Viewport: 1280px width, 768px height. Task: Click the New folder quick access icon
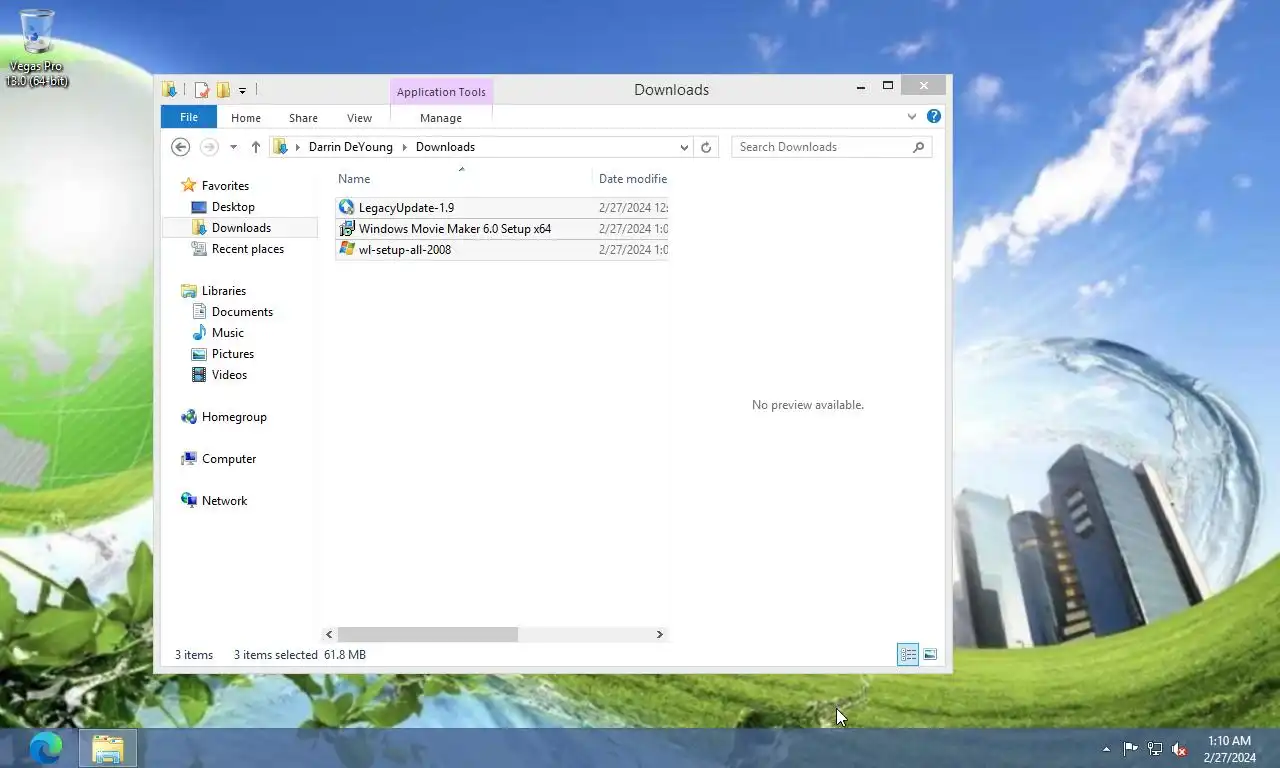[223, 90]
